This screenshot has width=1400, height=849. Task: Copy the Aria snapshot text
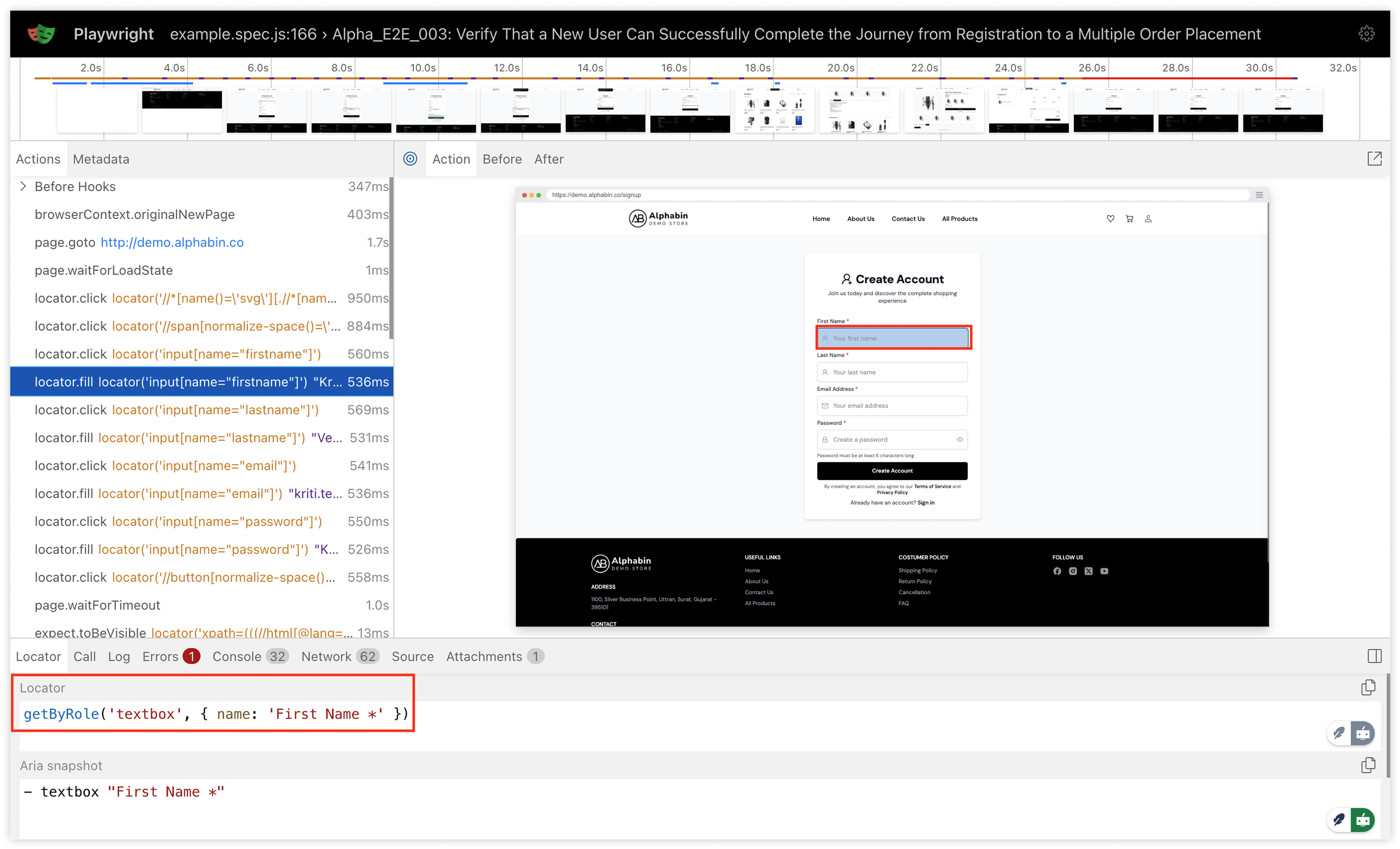tap(1368, 765)
